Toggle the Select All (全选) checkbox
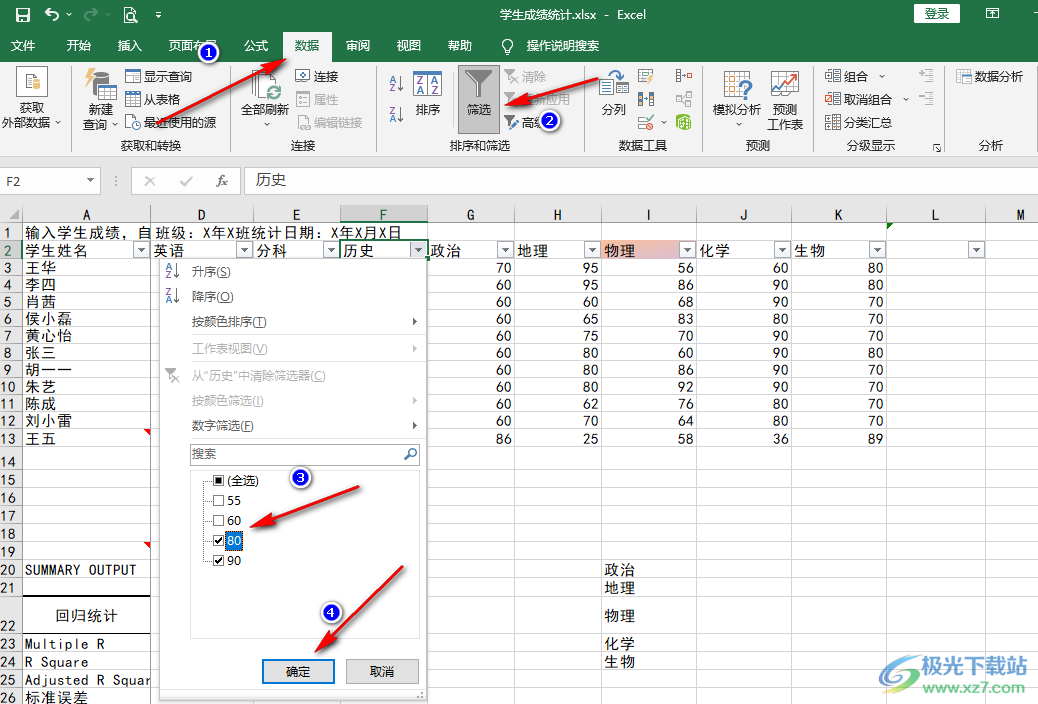The image size is (1038, 704). pyautogui.click(x=219, y=481)
